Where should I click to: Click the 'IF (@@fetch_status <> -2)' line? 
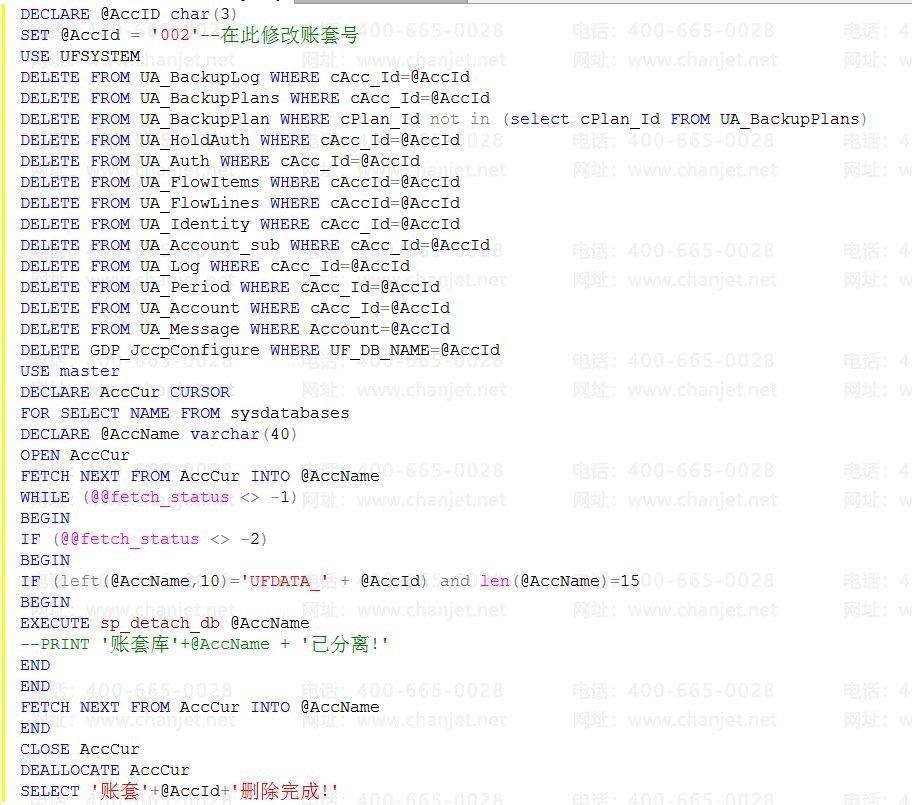tap(143, 539)
